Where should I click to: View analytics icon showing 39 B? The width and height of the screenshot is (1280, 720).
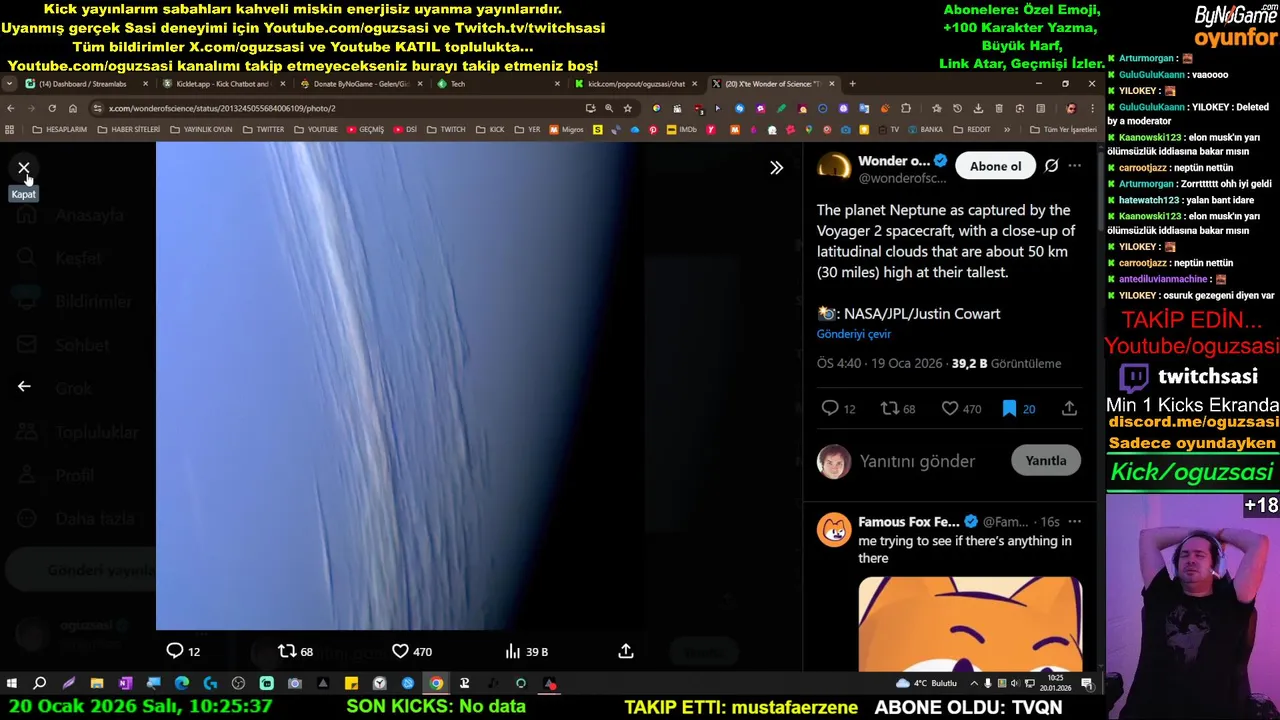point(526,651)
